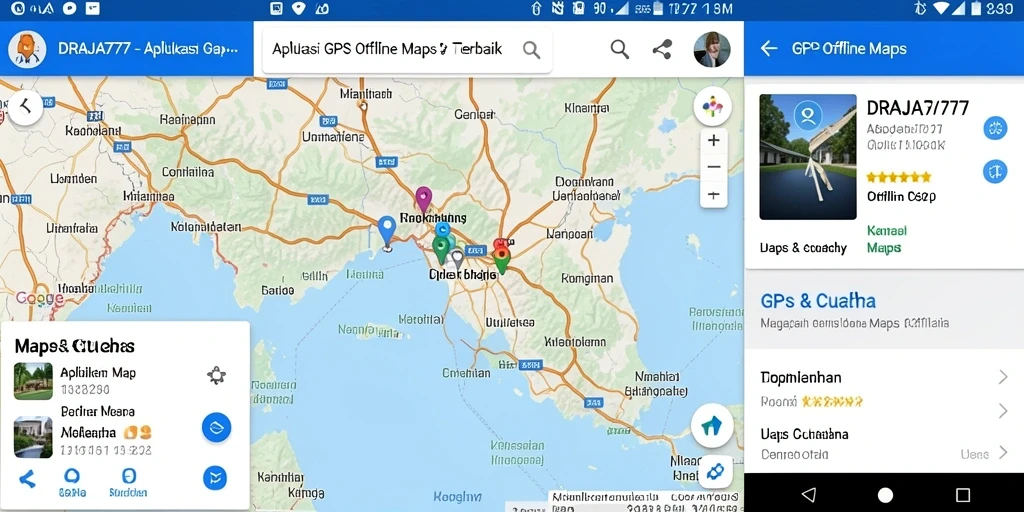Viewport: 1024px width, 512px height.
Task: Tap Android recent apps square
Action: pyautogui.click(x=963, y=494)
